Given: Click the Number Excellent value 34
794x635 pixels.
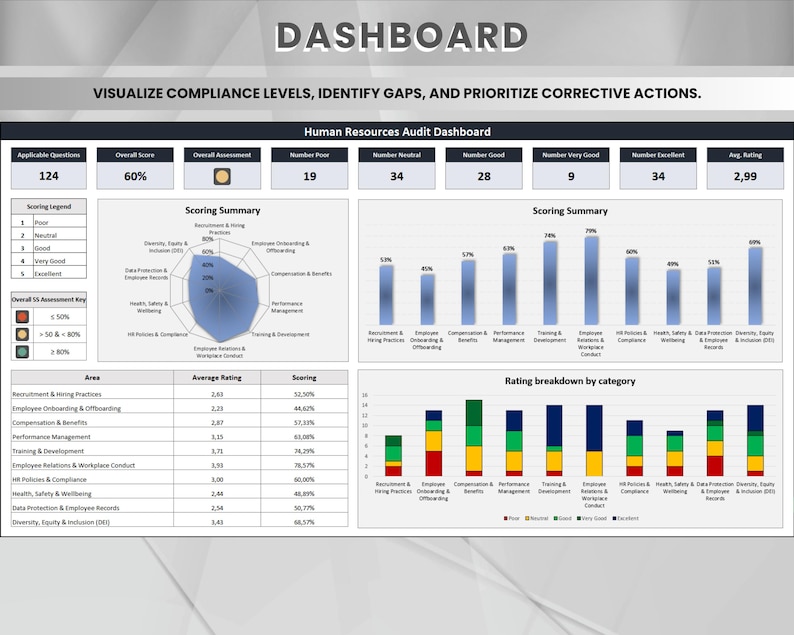Looking at the screenshot, I should click(658, 176).
